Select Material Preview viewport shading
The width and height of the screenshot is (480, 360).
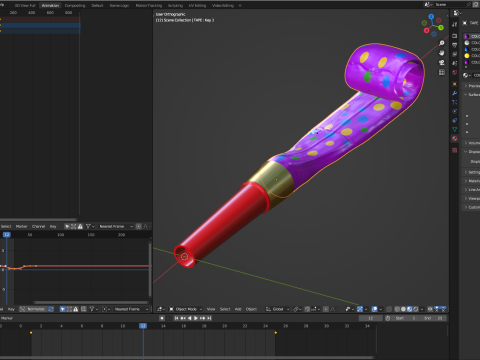tap(410, 309)
